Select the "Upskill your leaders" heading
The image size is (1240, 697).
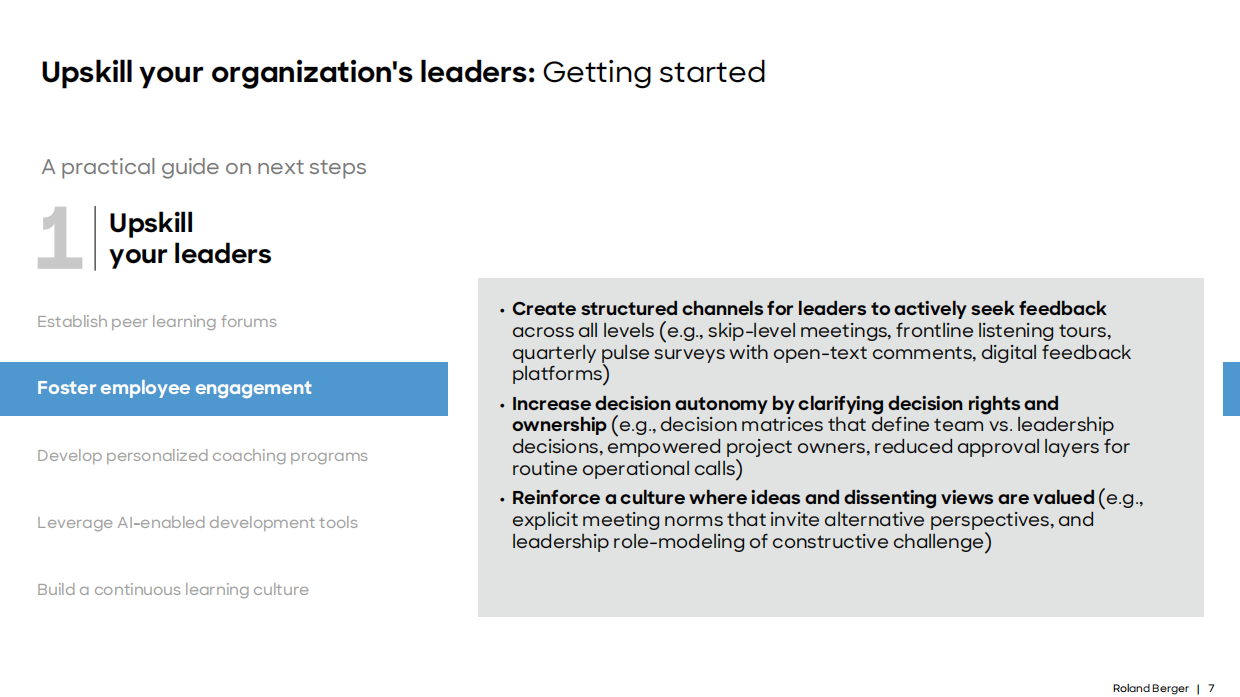click(x=190, y=239)
